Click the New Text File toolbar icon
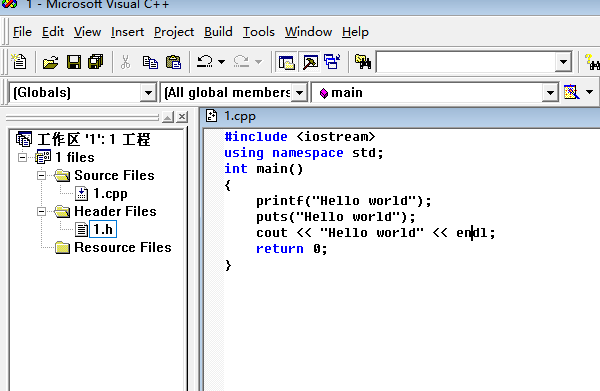This screenshot has width=600, height=391. click(18, 62)
